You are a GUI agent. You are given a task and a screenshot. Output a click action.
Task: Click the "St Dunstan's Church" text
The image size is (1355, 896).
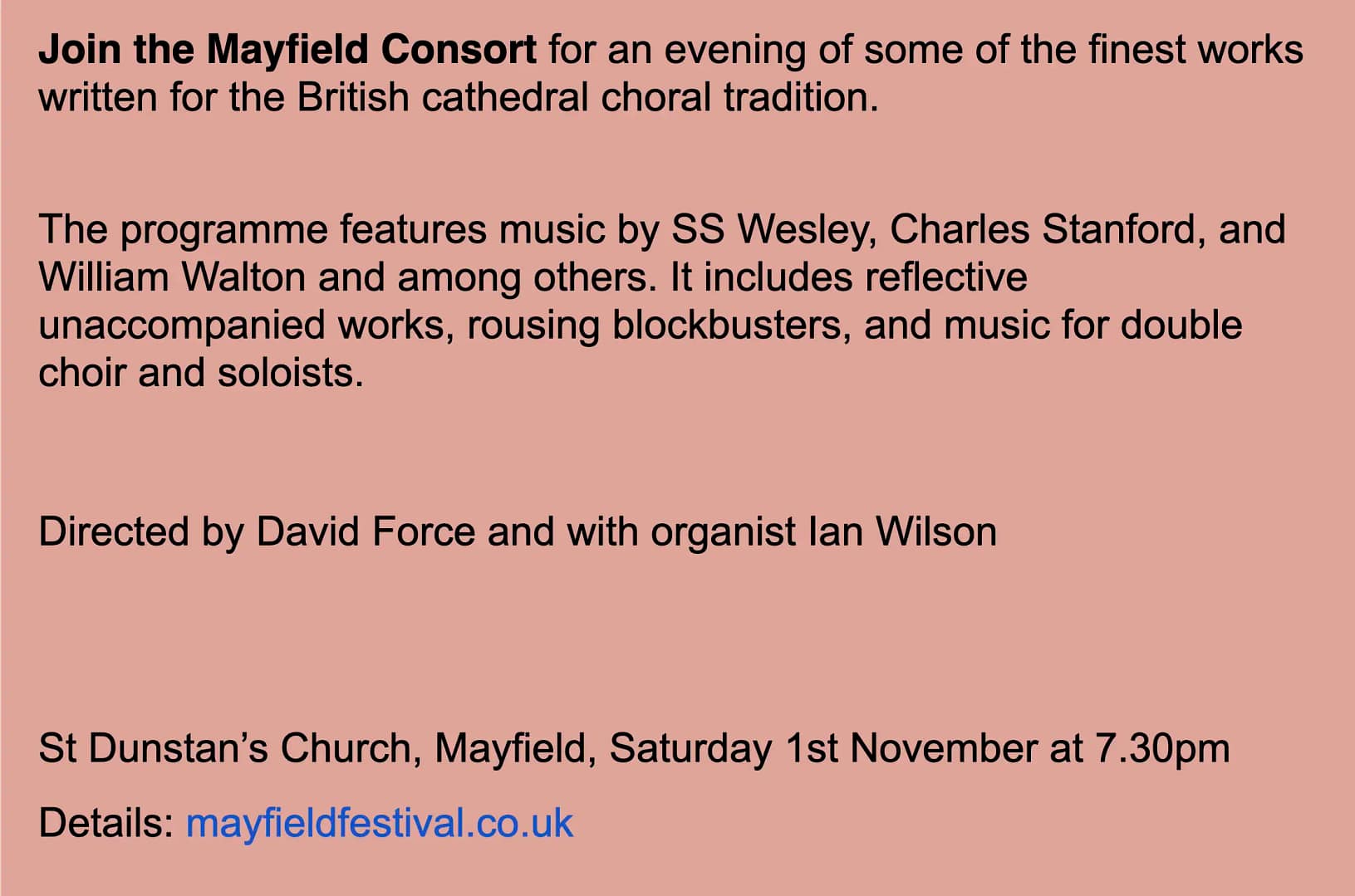click(x=224, y=748)
